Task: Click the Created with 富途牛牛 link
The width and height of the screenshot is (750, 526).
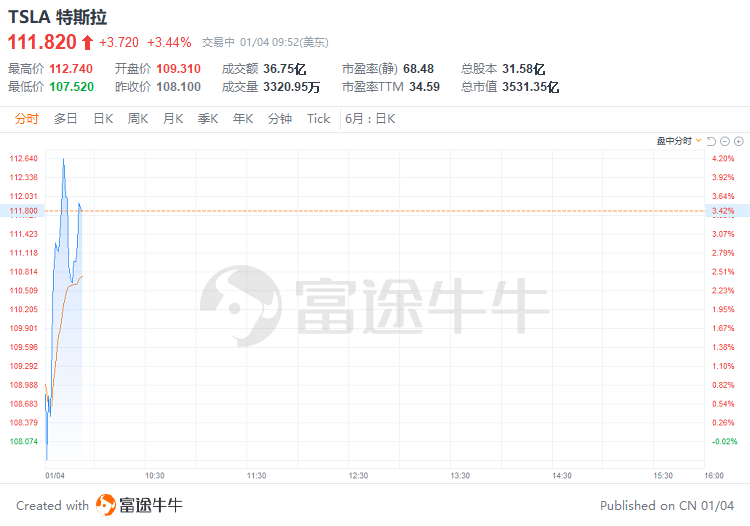Action: click(99, 505)
